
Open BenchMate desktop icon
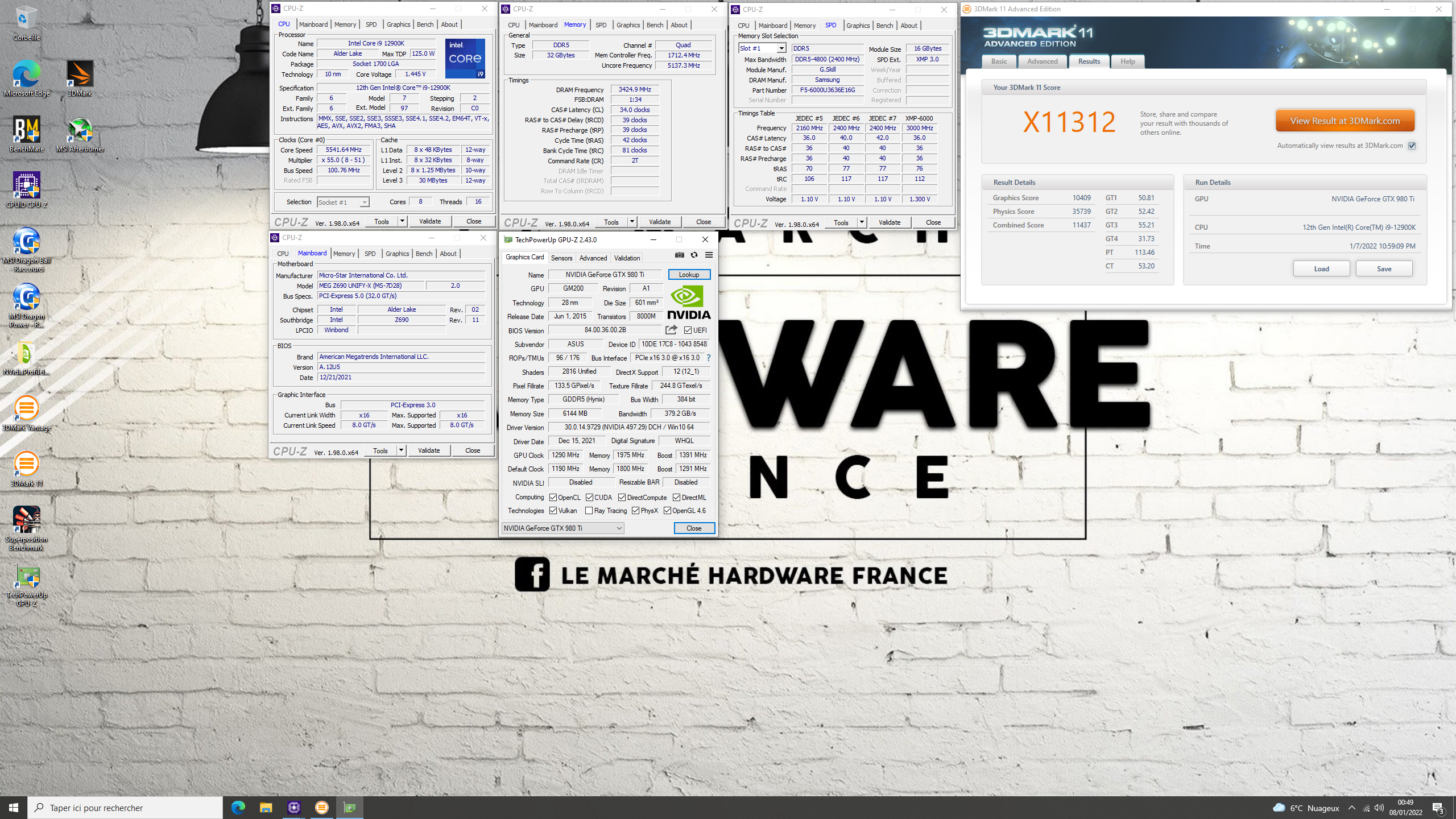pos(26,134)
